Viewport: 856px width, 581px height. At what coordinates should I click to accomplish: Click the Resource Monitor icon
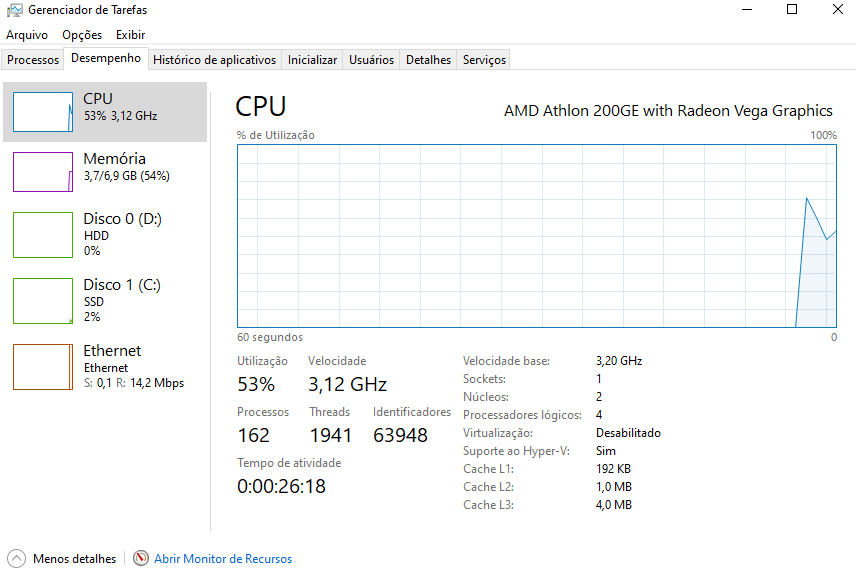point(141,558)
